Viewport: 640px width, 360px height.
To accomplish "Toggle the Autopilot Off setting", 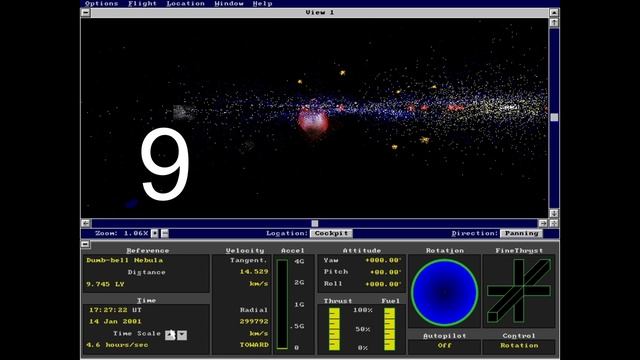I will pyautogui.click(x=444, y=346).
